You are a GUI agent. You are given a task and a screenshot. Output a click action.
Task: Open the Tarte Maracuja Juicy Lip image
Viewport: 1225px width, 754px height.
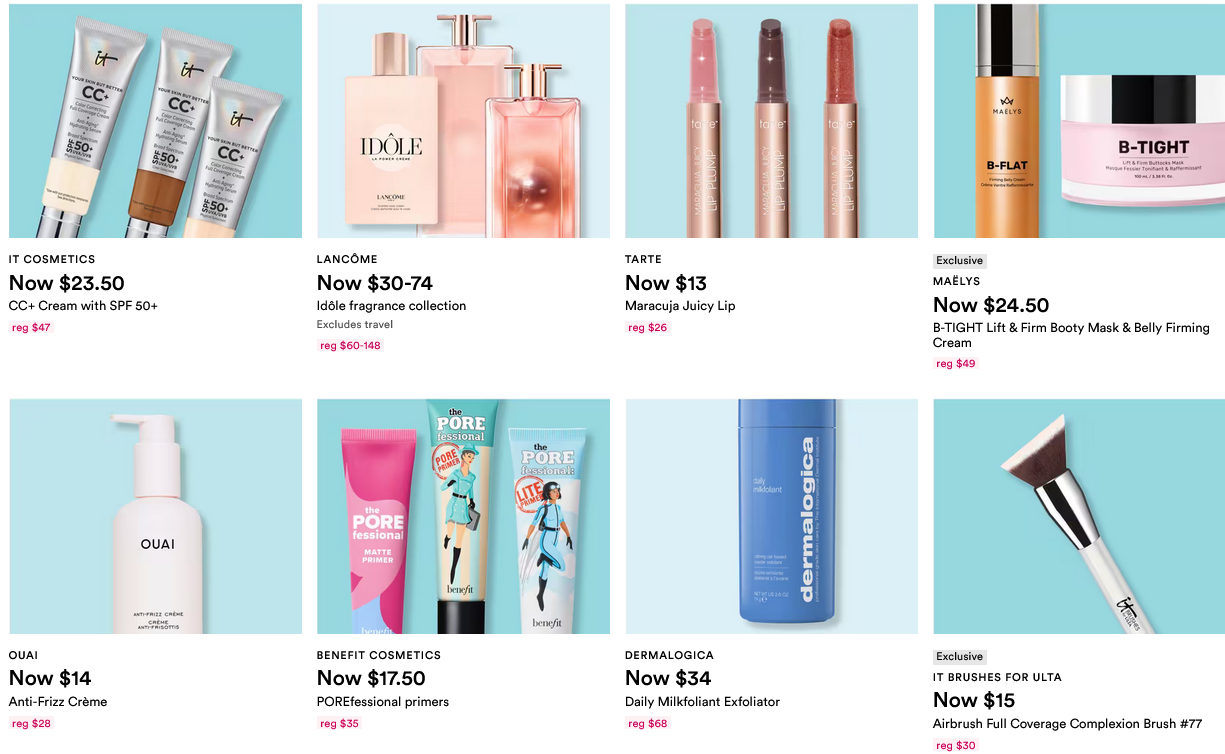pyautogui.click(x=771, y=121)
